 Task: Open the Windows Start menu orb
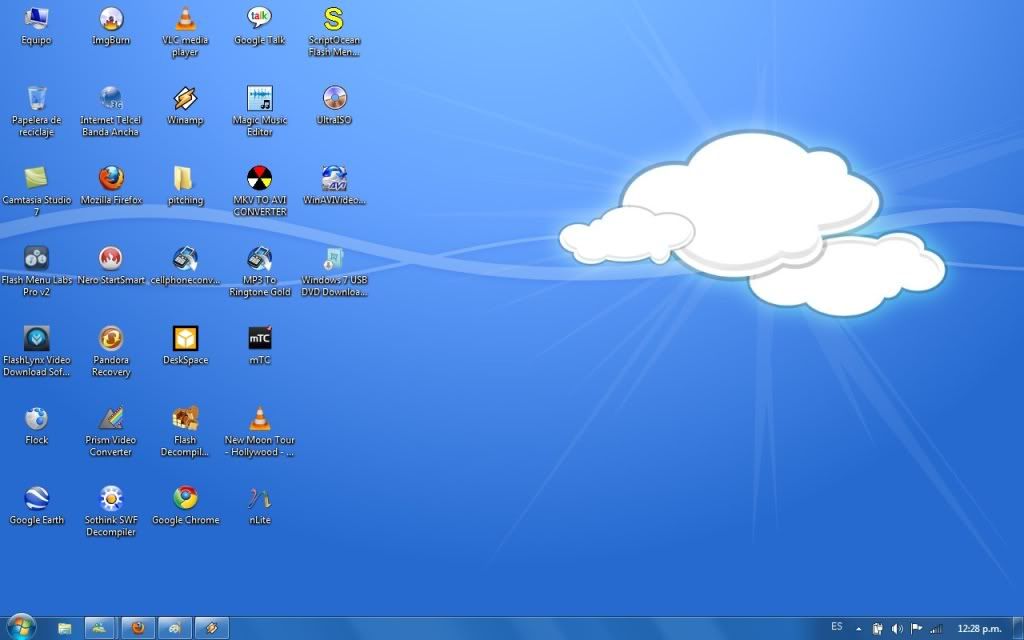tap(22, 628)
